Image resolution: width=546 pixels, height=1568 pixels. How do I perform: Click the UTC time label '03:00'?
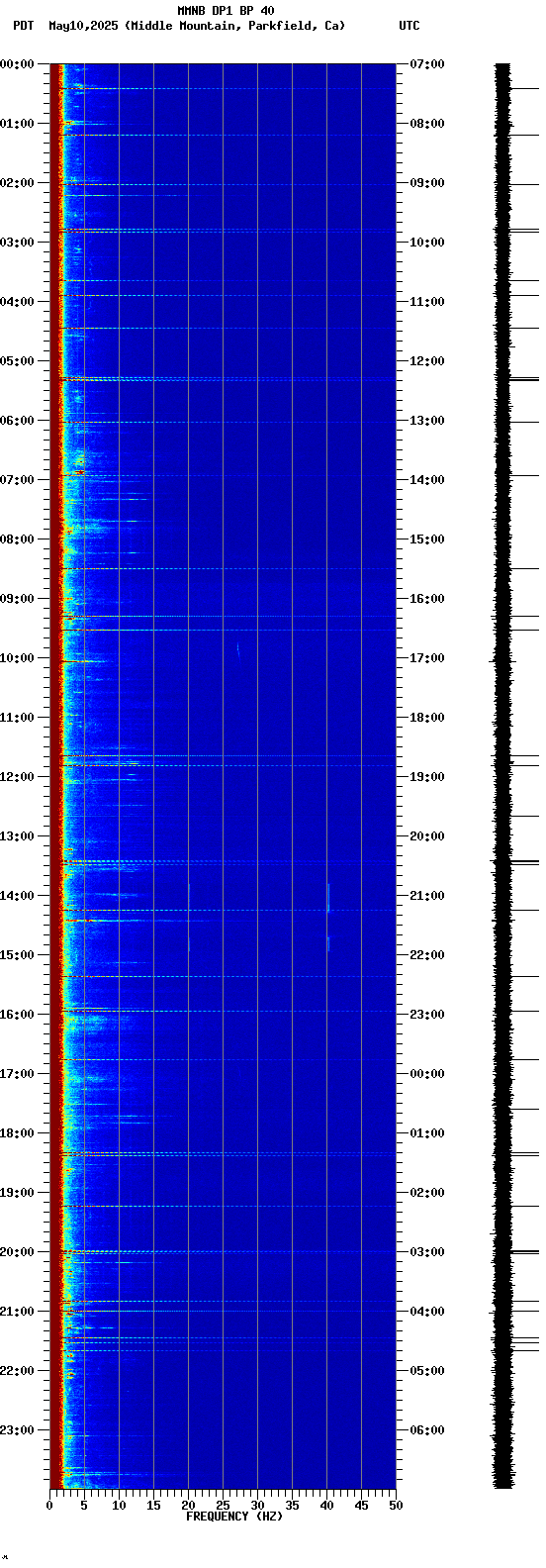pyautogui.click(x=427, y=1252)
